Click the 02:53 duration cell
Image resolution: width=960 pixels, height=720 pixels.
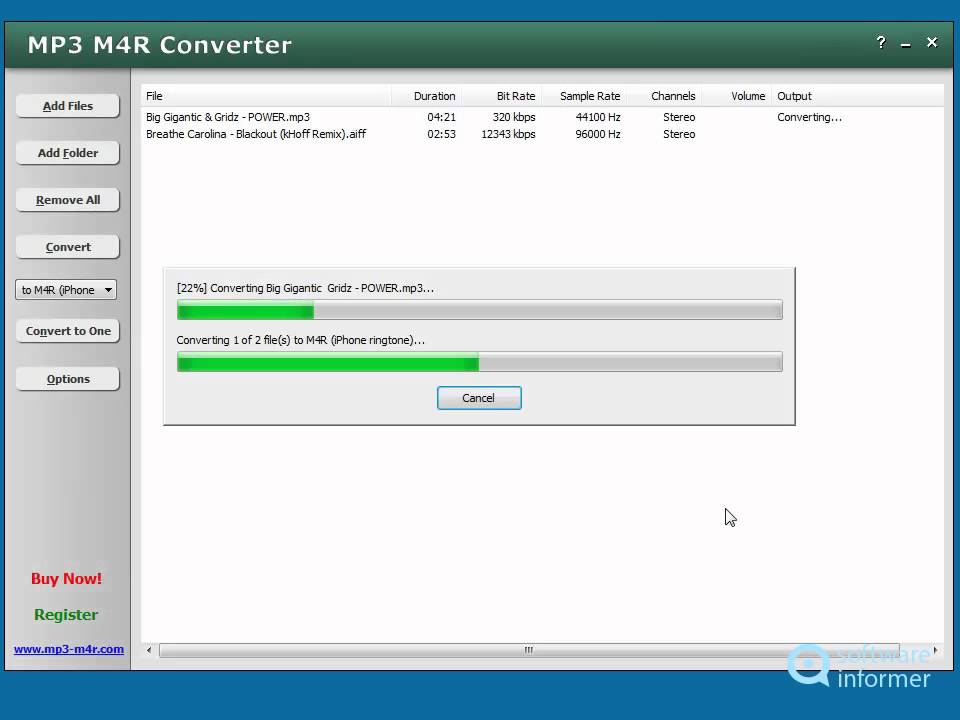pyautogui.click(x=441, y=134)
